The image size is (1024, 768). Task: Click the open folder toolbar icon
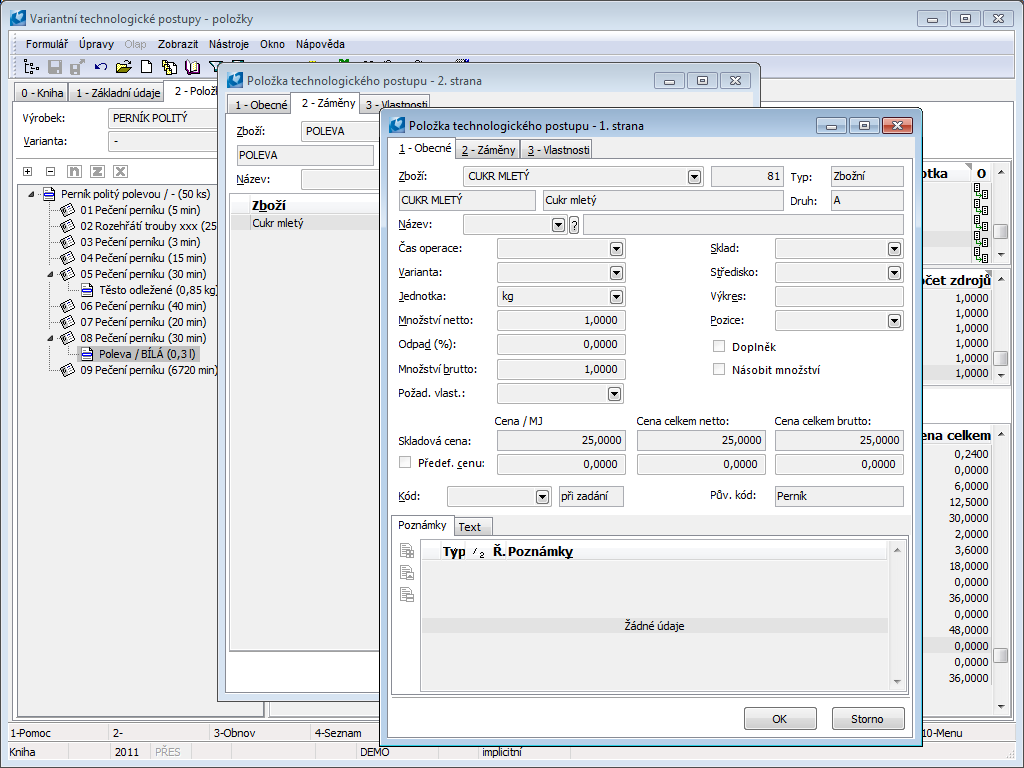point(124,67)
